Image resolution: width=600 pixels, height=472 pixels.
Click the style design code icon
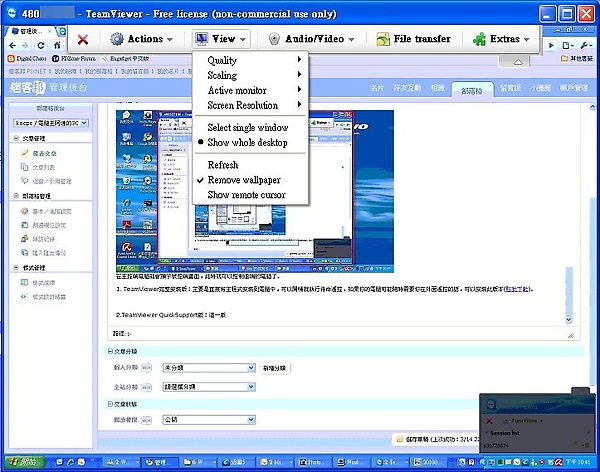click(x=24, y=296)
